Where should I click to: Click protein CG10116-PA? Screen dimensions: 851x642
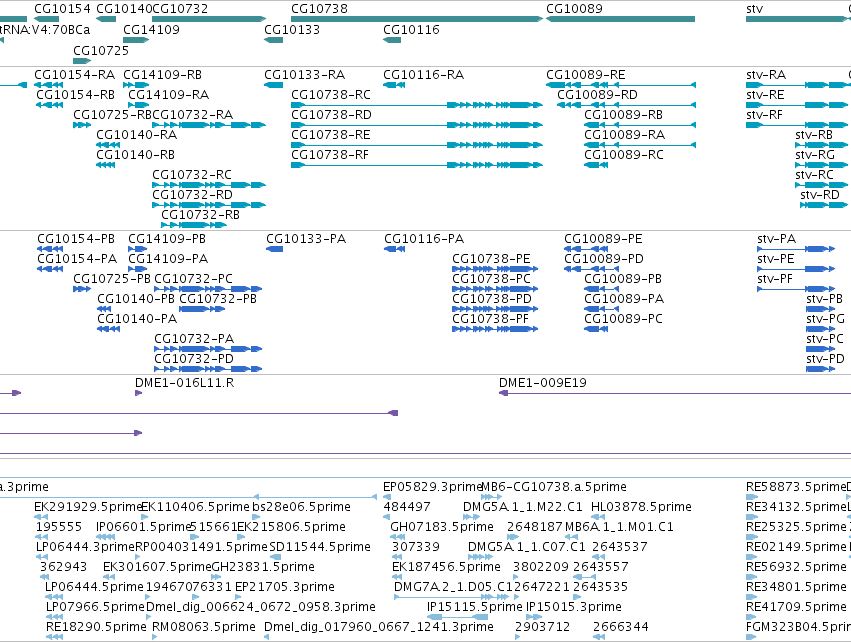click(x=424, y=239)
